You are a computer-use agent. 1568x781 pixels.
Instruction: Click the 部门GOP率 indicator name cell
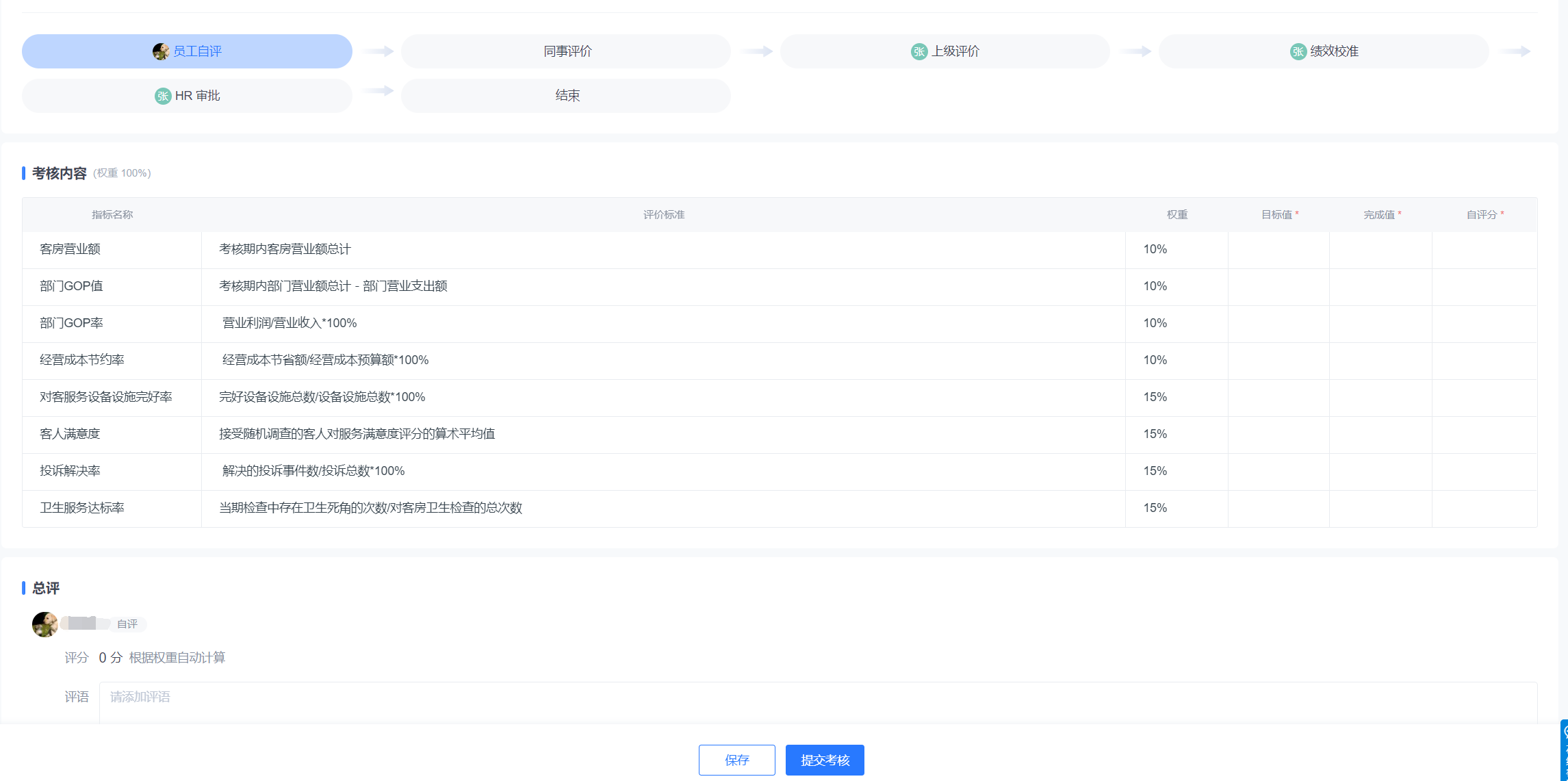(x=112, y=324)
